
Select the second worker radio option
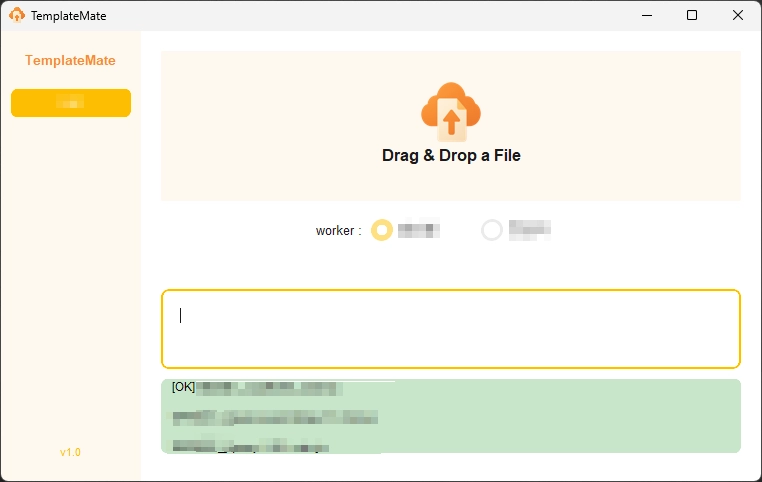(x=492, y=230)
